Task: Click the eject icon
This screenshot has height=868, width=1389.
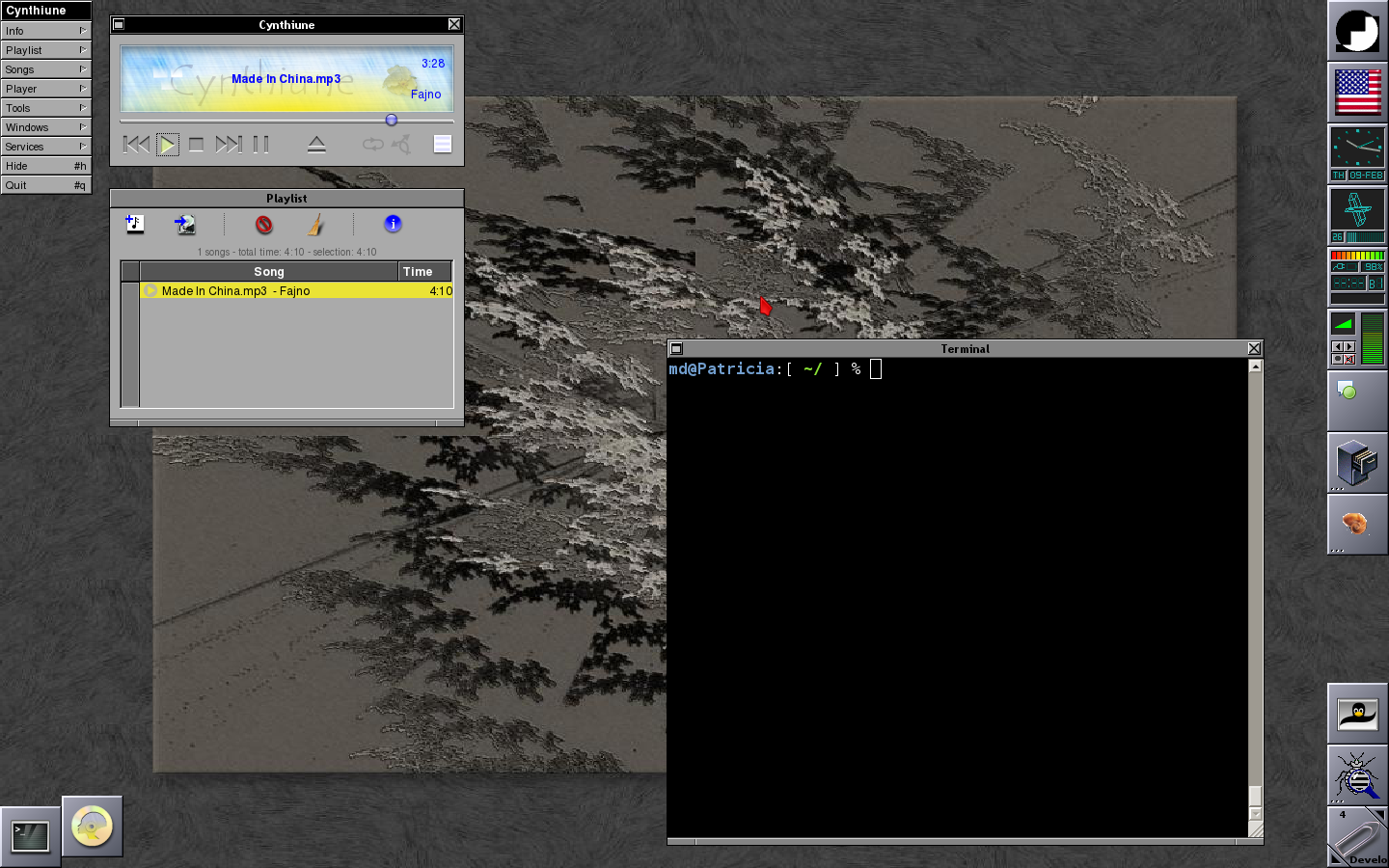Action: pyautogui.click(x=316, y=145)
